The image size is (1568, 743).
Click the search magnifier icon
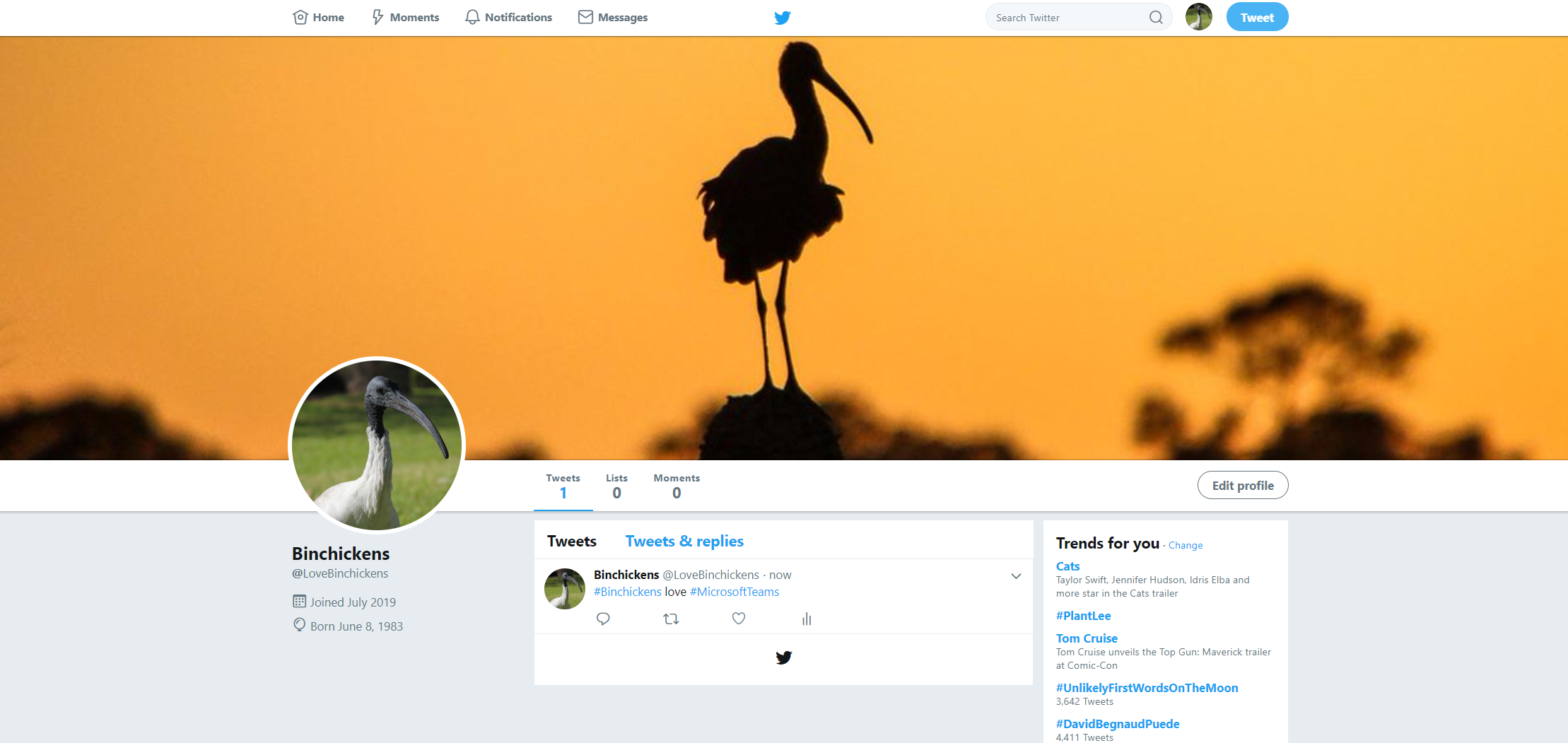click(x=1156, y=18)
